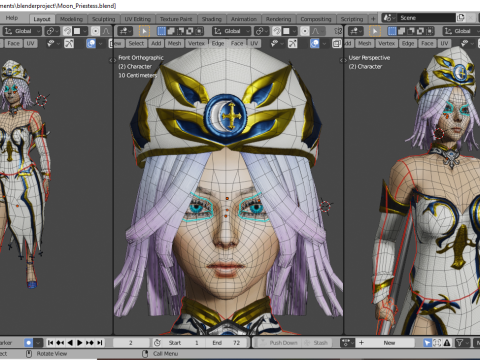Open the Scripting workspace tab

click(x=352, y=19)
